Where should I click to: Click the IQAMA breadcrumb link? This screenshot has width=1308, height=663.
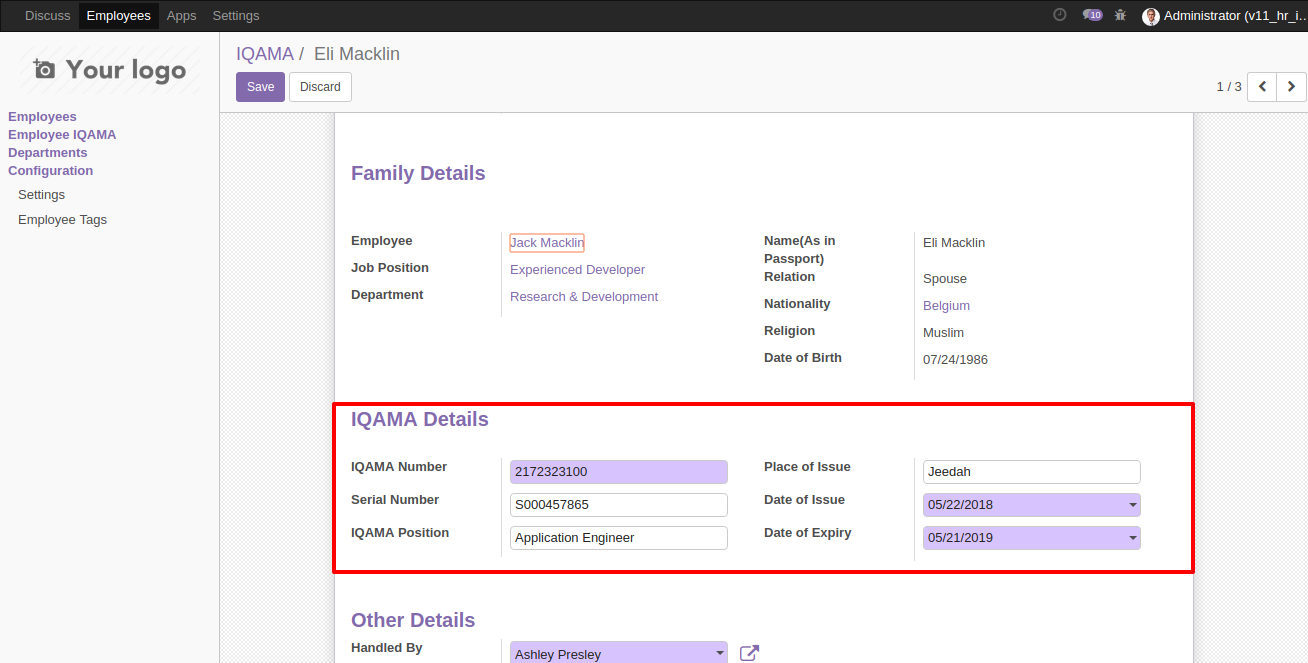[x=264, y=54]
